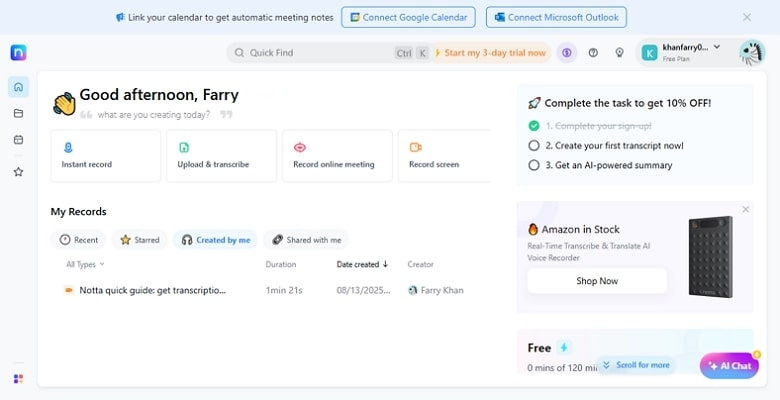Viewport: 780px width, 400px height.
Task: Click the Record screen card label
Action: point(434,164)
